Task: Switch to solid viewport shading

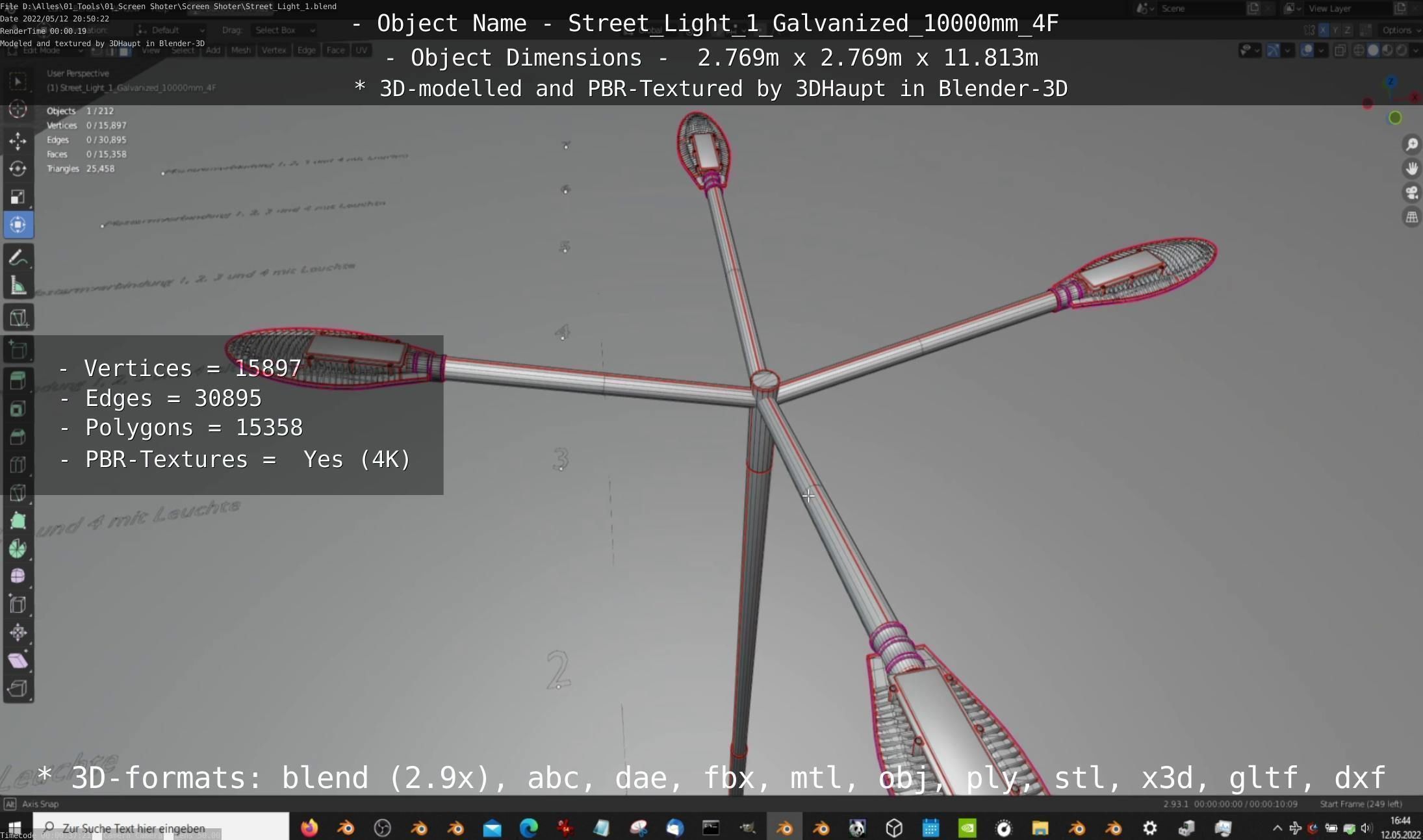Action: (1373, 50)
